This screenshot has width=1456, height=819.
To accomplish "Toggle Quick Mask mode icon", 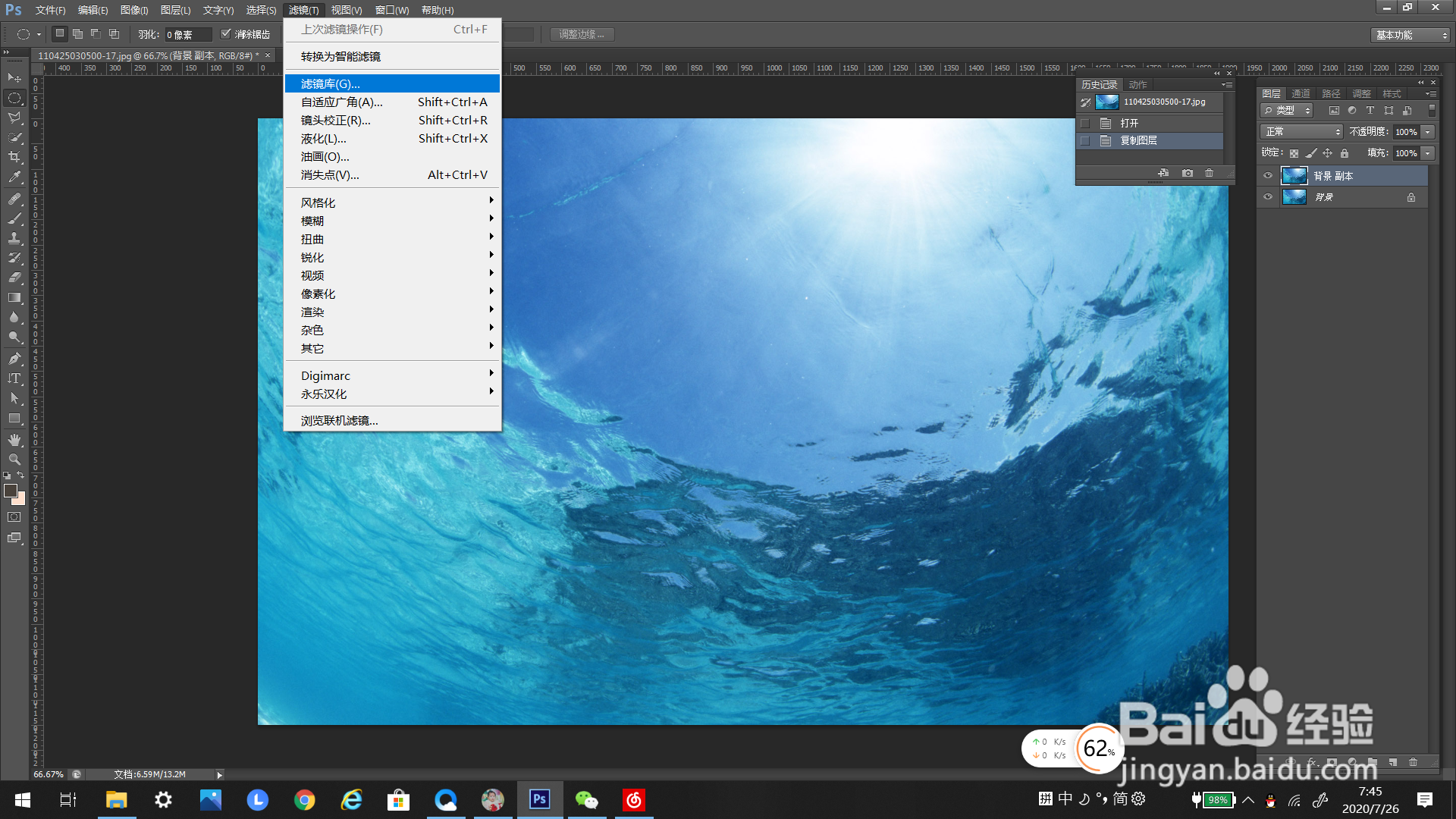I will (x=14, y=517).
